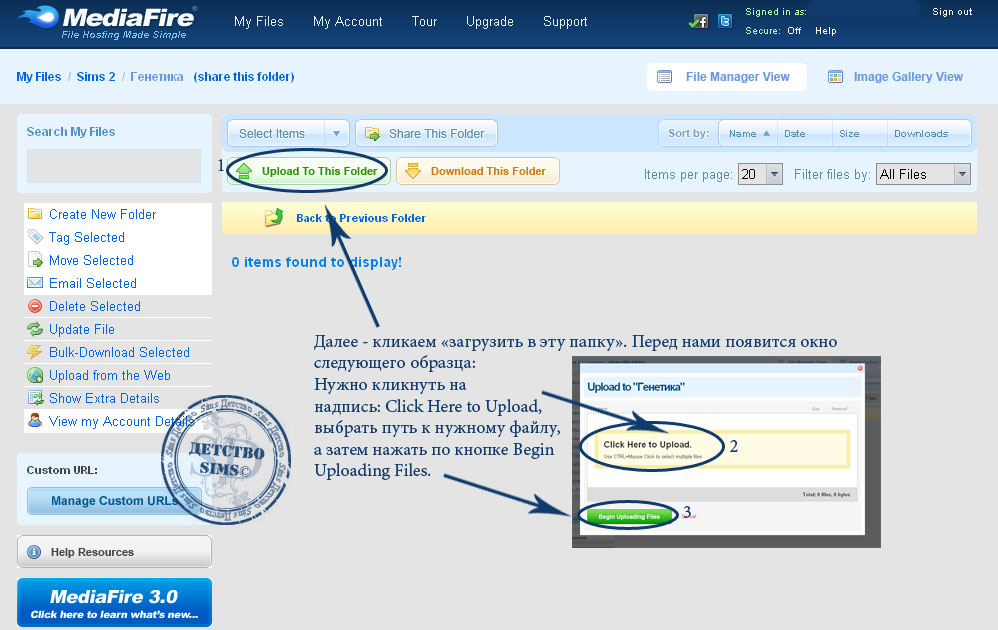
Task: Open Upgrade in the top navigation
Action: click(x=489, y=22)
